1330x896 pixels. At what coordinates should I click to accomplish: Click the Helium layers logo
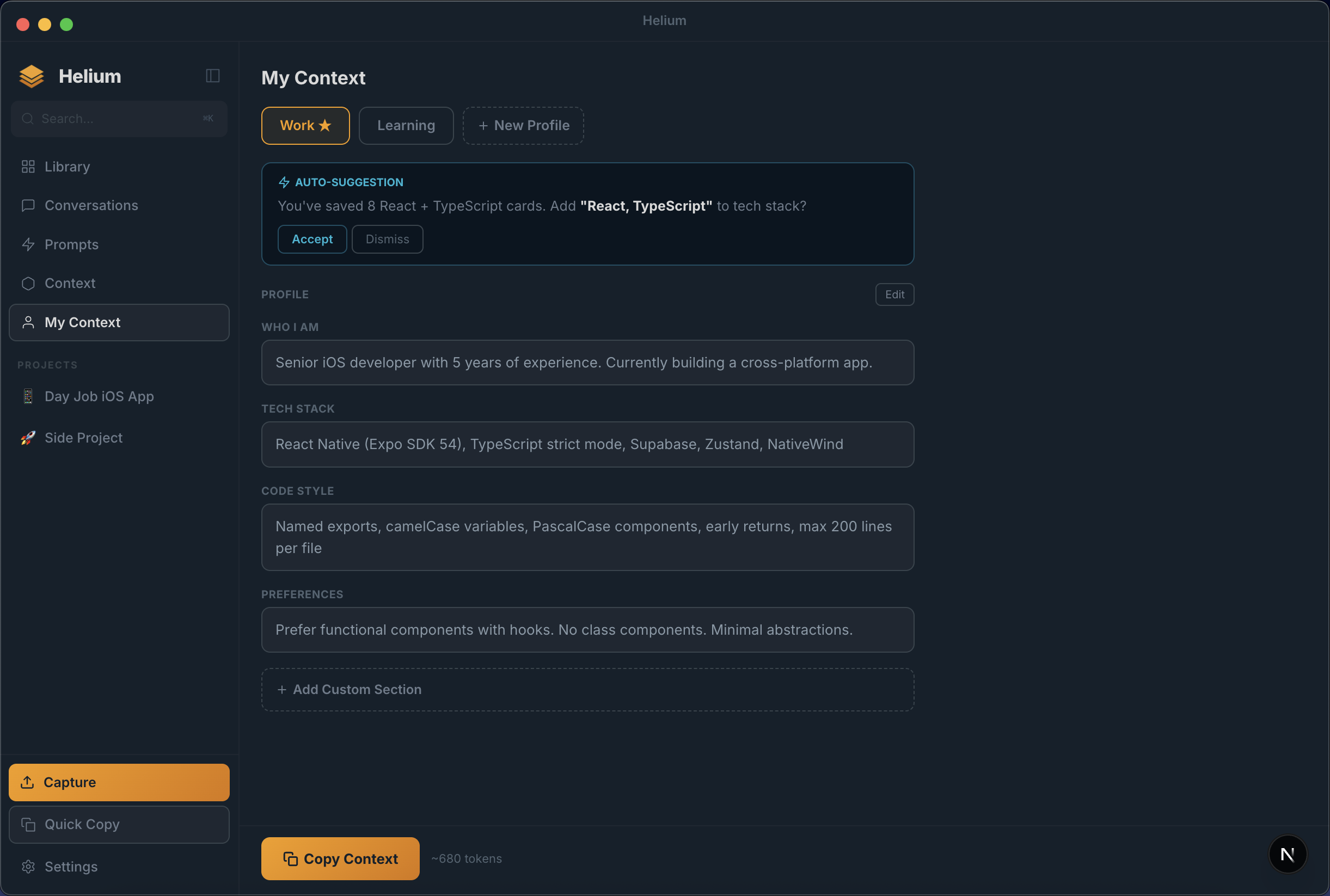coord(31,76)
